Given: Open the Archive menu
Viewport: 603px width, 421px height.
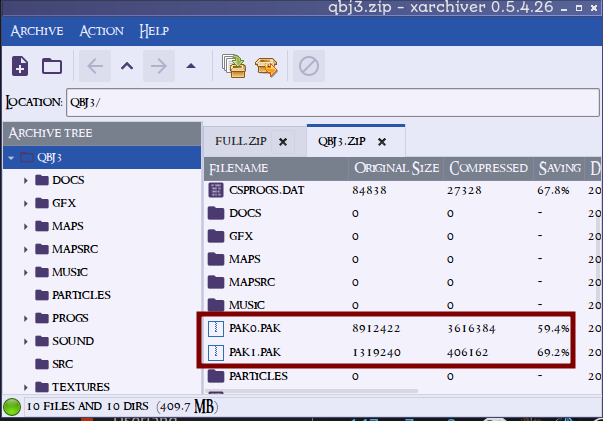Looking at the screenshot, I should click(38, 31).
